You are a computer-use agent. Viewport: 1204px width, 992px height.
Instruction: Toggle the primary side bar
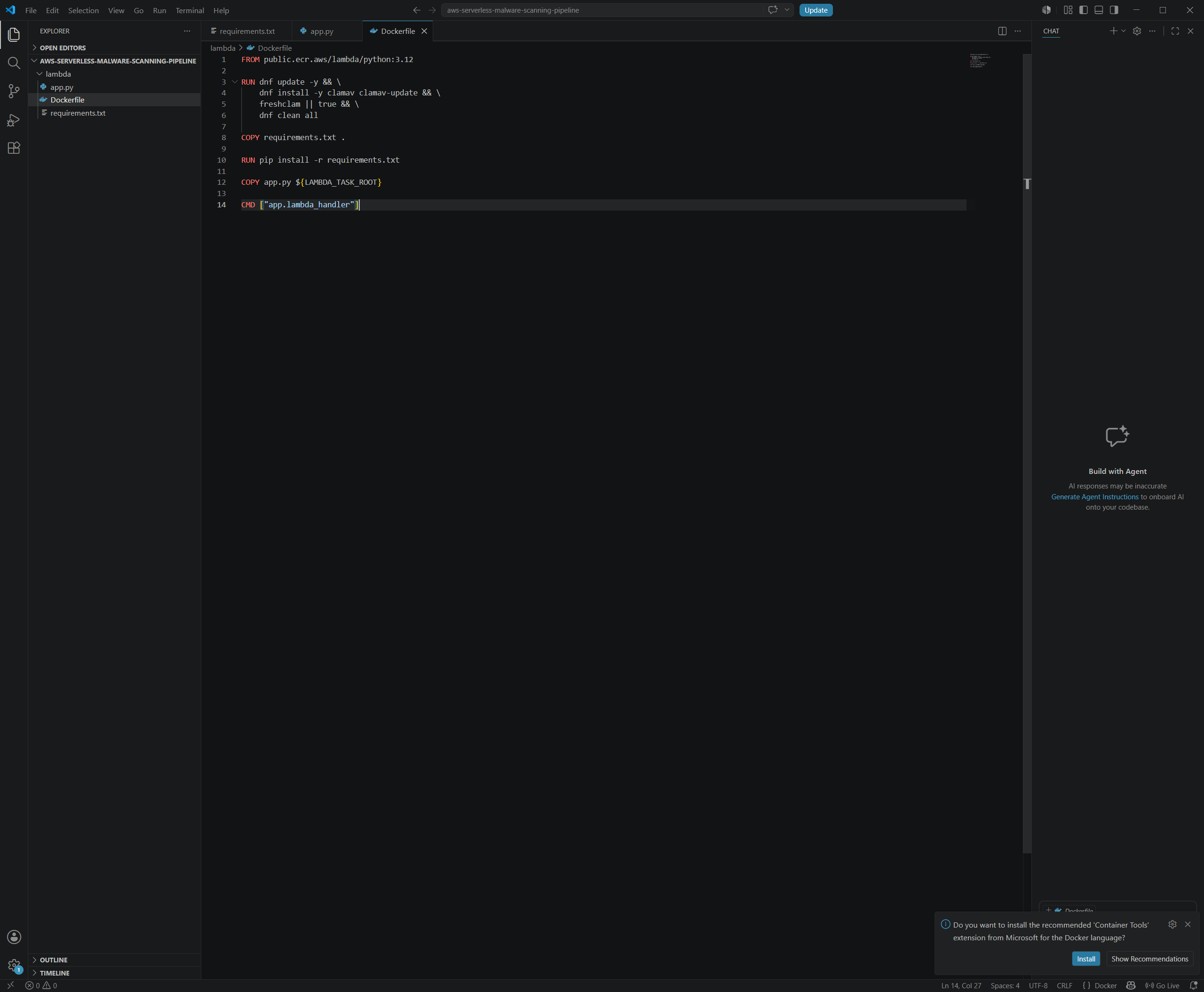(1084, 10)
